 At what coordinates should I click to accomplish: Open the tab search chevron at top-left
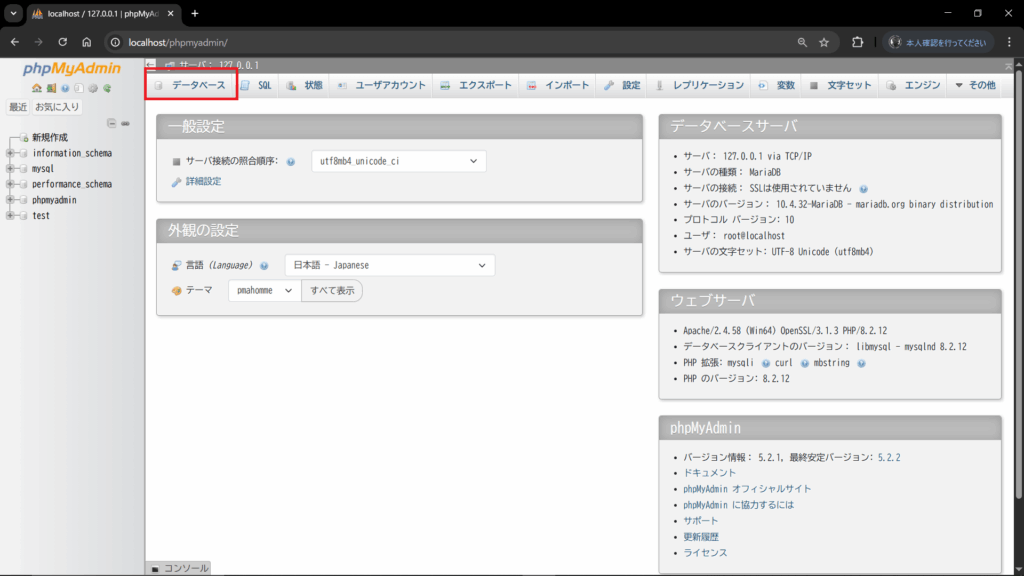point(13,13)
